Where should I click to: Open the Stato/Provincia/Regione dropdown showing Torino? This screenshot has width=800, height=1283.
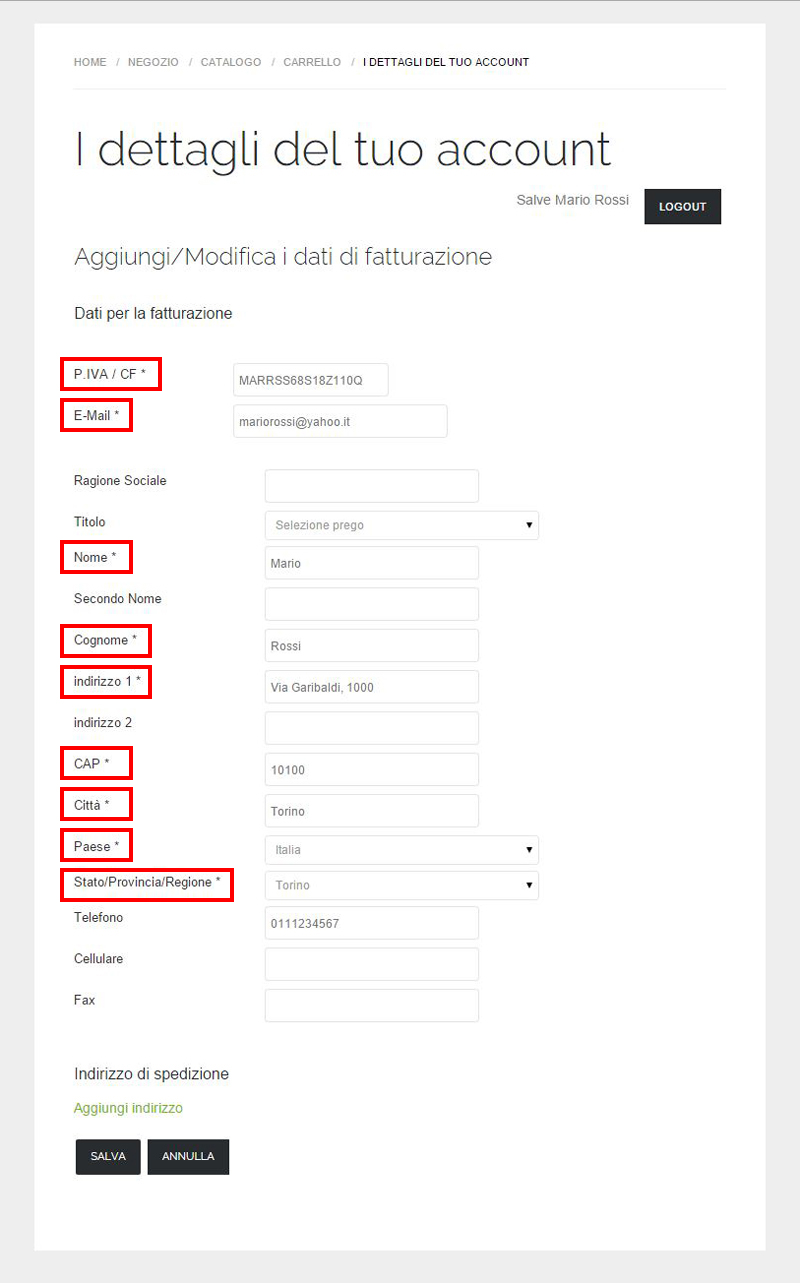[x=402, y=885]
